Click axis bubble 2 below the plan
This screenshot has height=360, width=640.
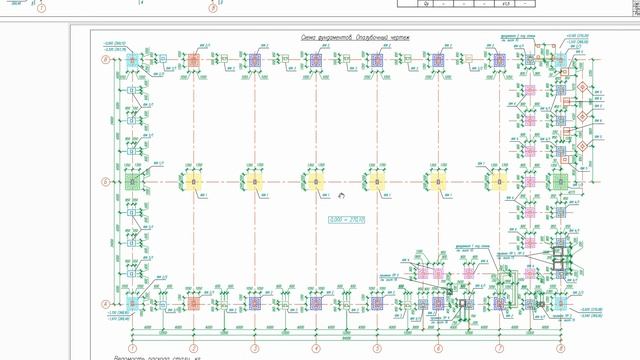click(x=193, y=349)
